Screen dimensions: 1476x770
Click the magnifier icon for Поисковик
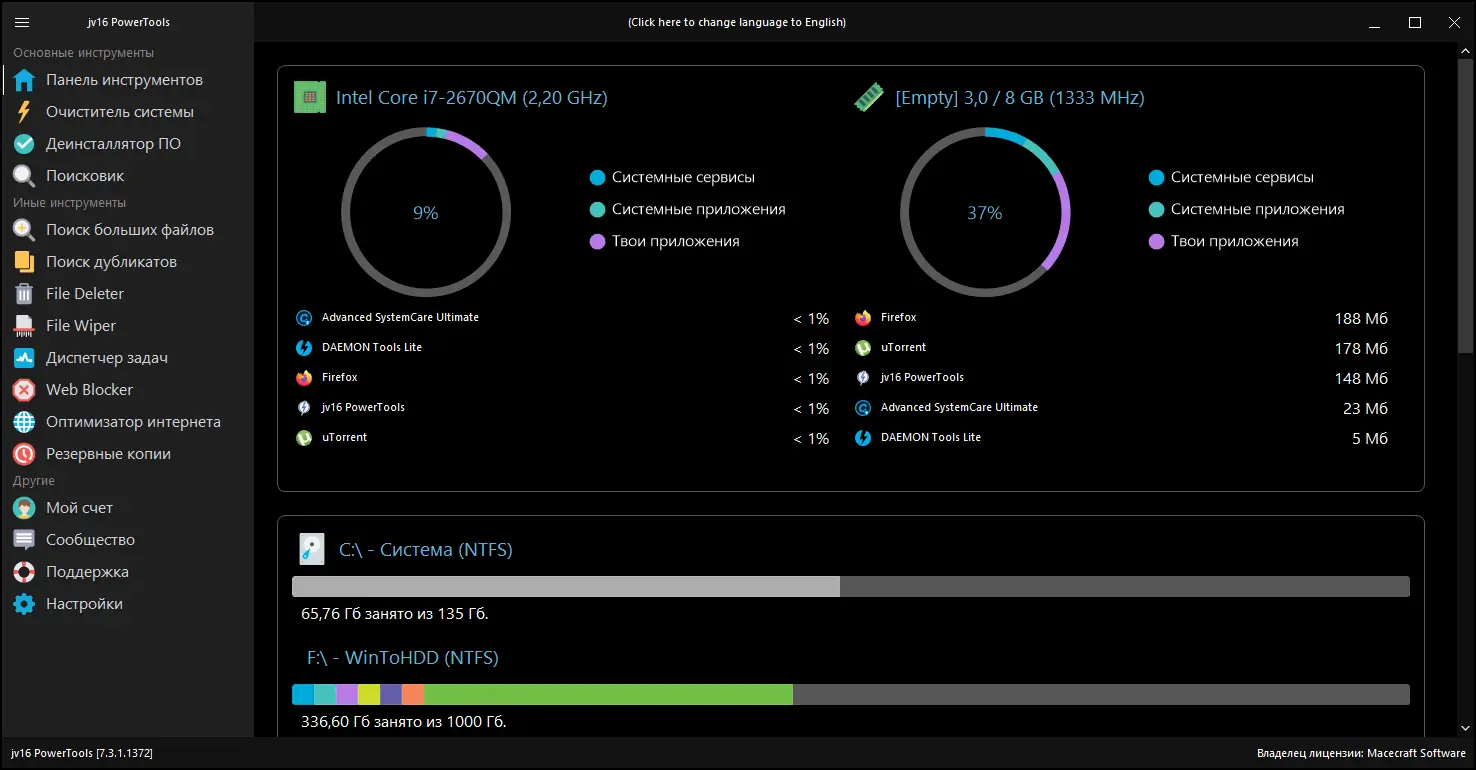24,176
